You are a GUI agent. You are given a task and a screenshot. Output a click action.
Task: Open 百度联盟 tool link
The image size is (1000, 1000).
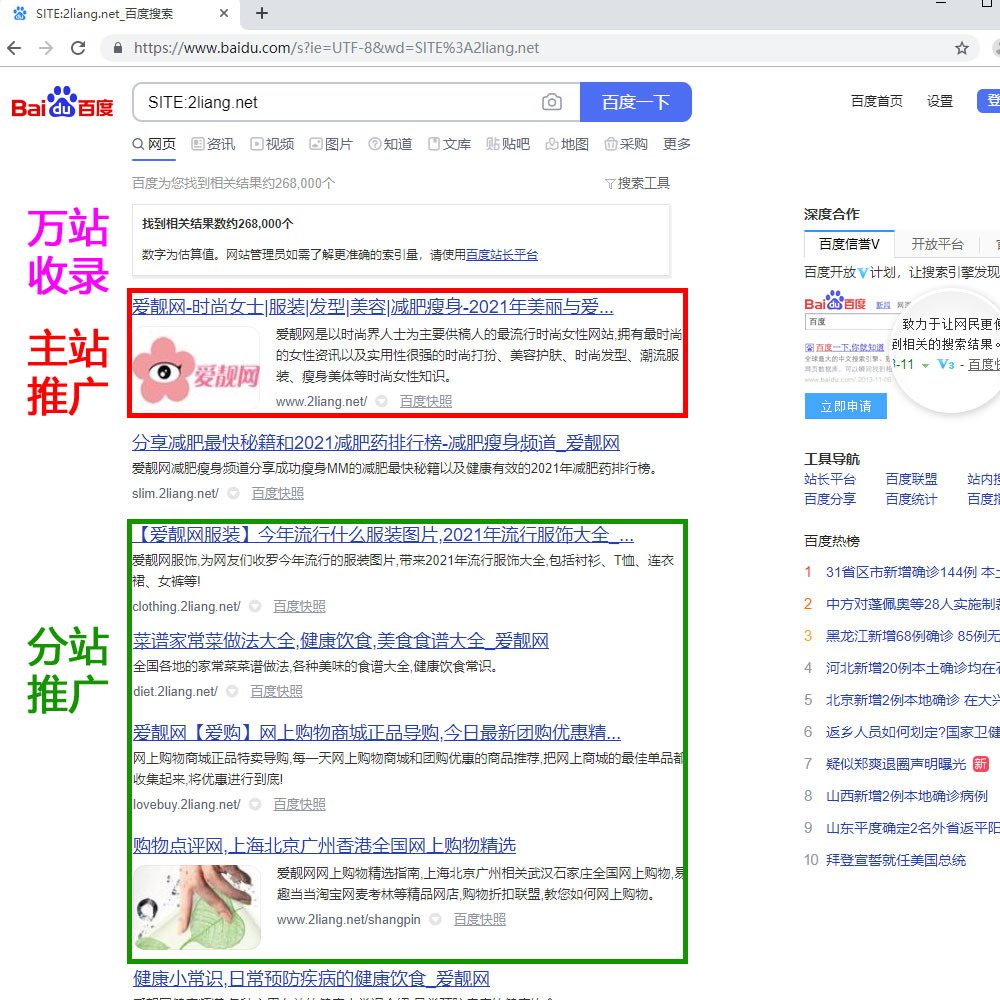point(911,479)
